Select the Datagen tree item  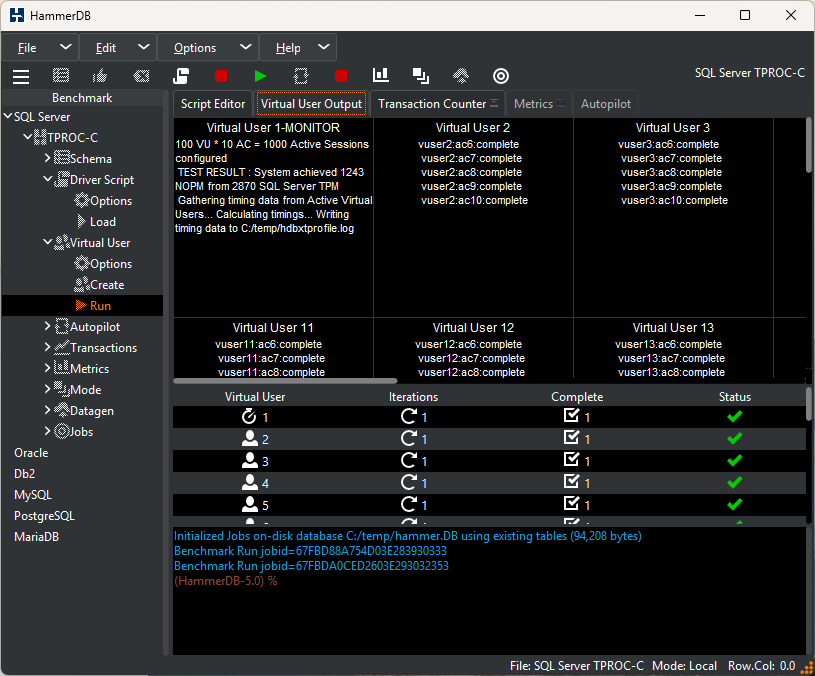click(91, 410)
